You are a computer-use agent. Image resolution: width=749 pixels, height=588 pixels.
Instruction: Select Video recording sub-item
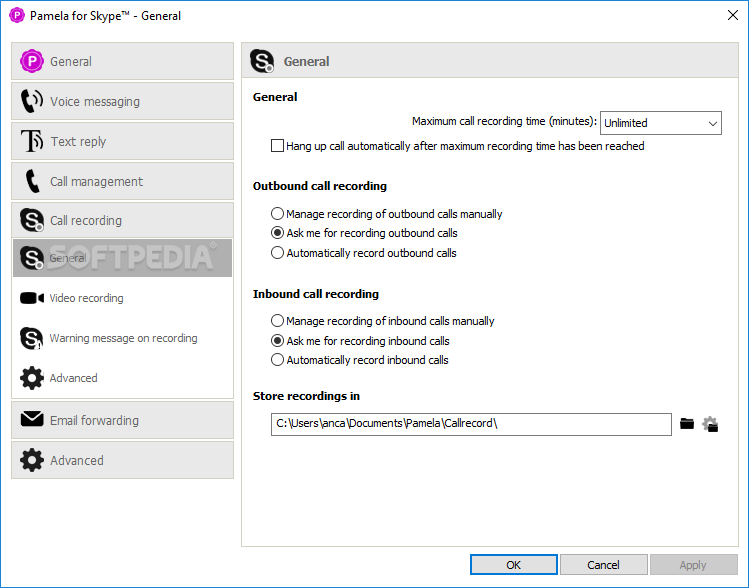(x=122, y=298)
